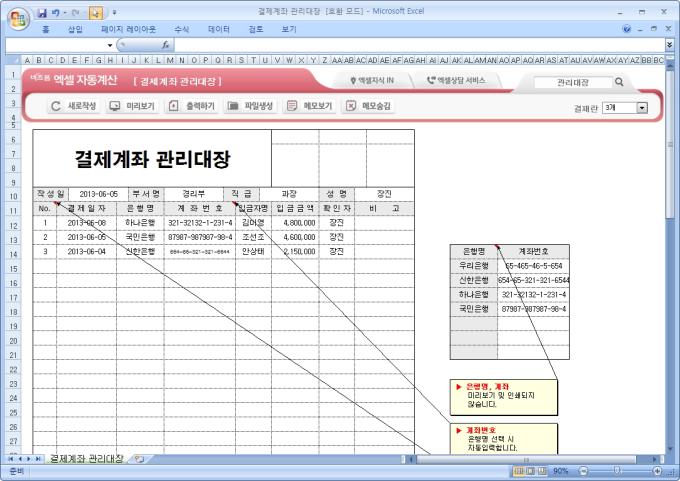Open the 데이터 ribbon tab
The height and width of the screenshot is (481, 680).
pos(219,29)
